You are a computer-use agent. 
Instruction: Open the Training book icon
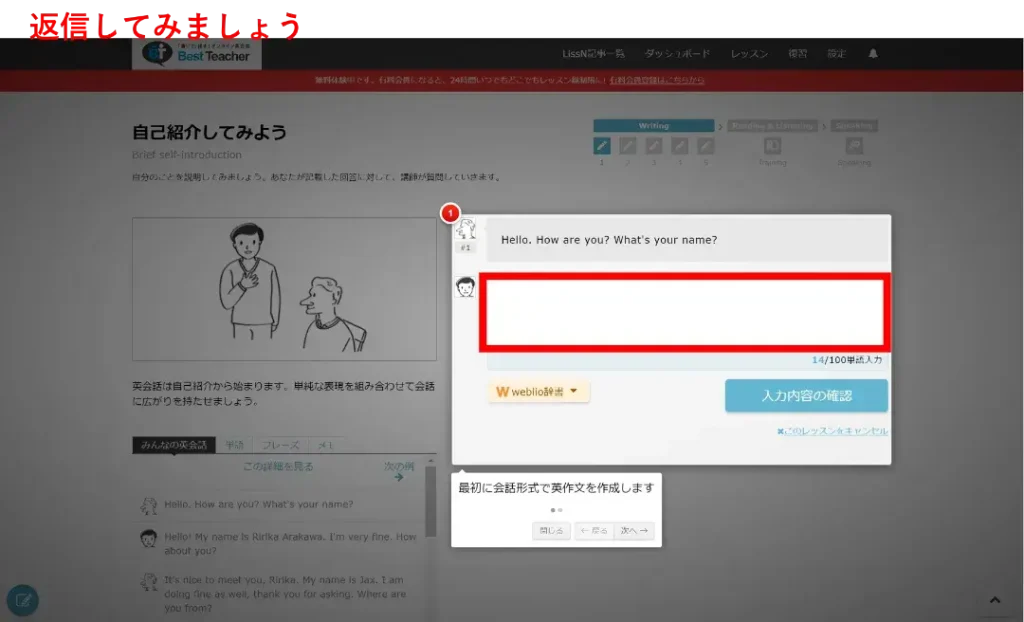[x=773, y=146]
